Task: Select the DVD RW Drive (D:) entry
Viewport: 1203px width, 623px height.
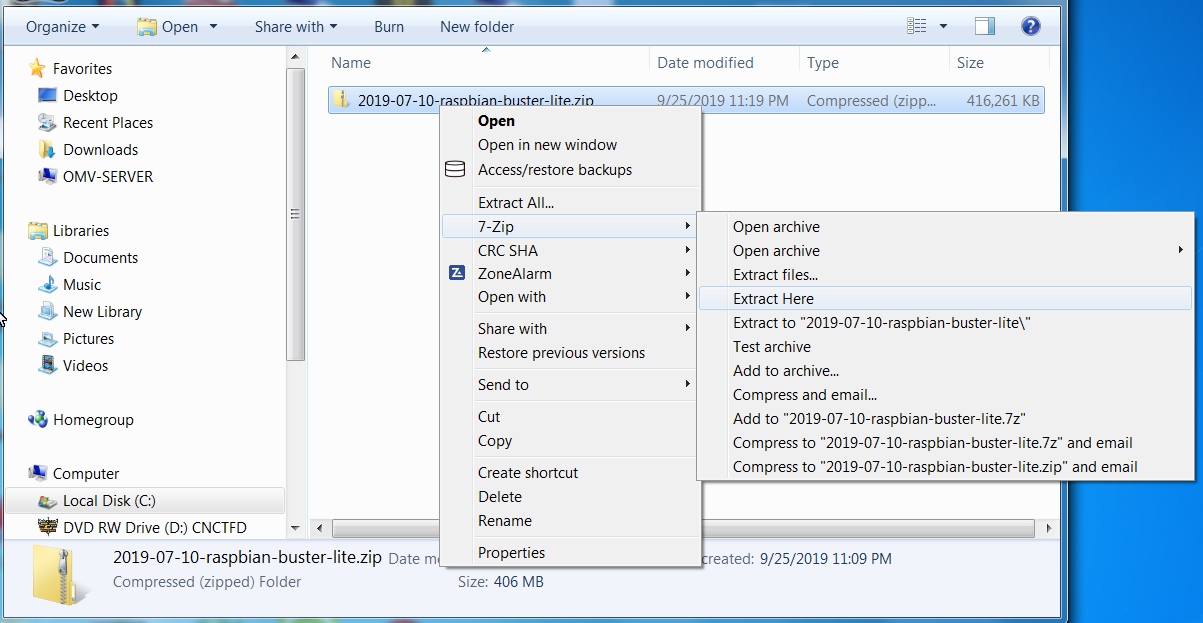Action: click(140, 527)
